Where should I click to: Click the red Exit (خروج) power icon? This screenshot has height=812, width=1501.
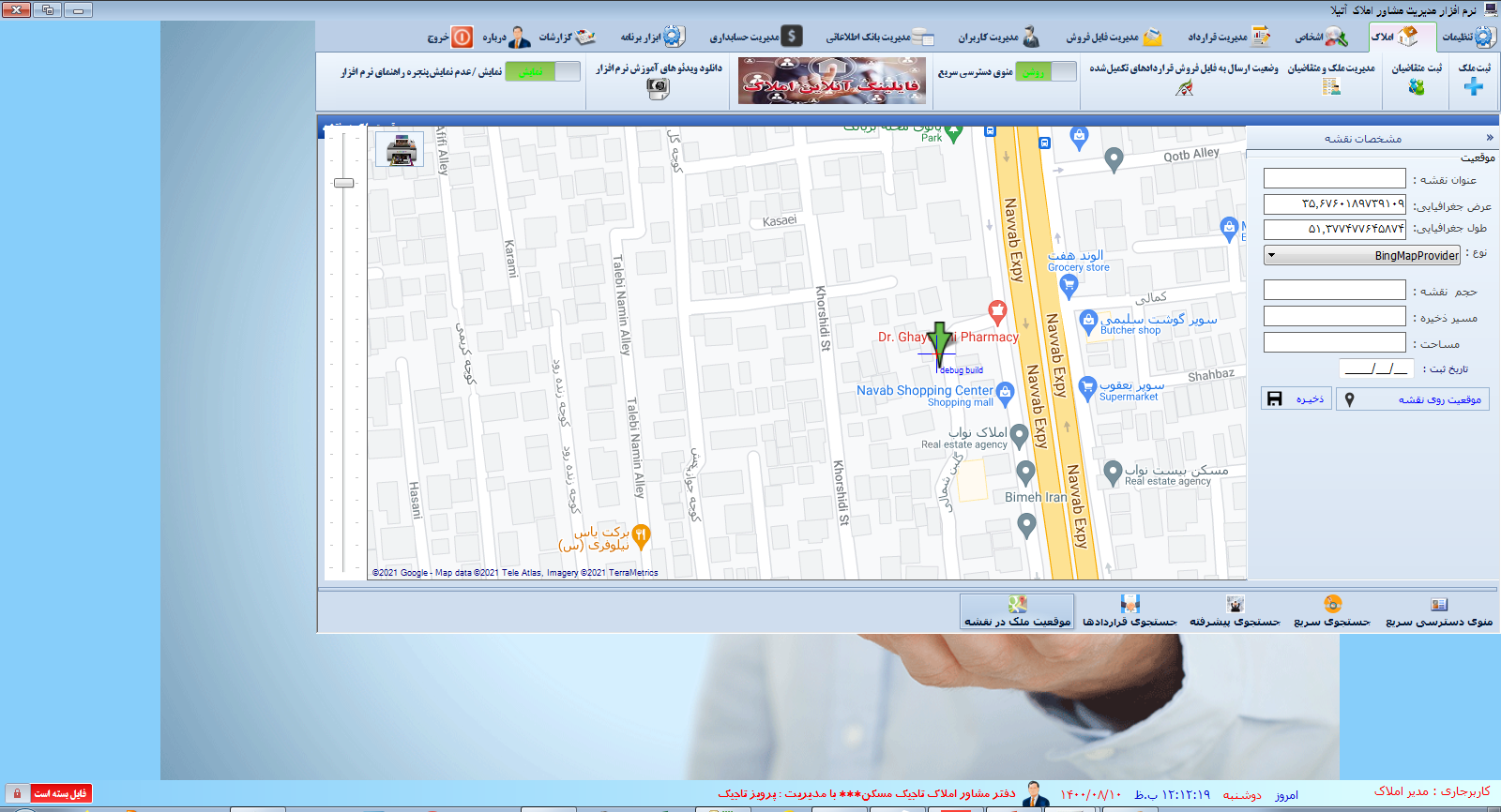pos(462,37)
